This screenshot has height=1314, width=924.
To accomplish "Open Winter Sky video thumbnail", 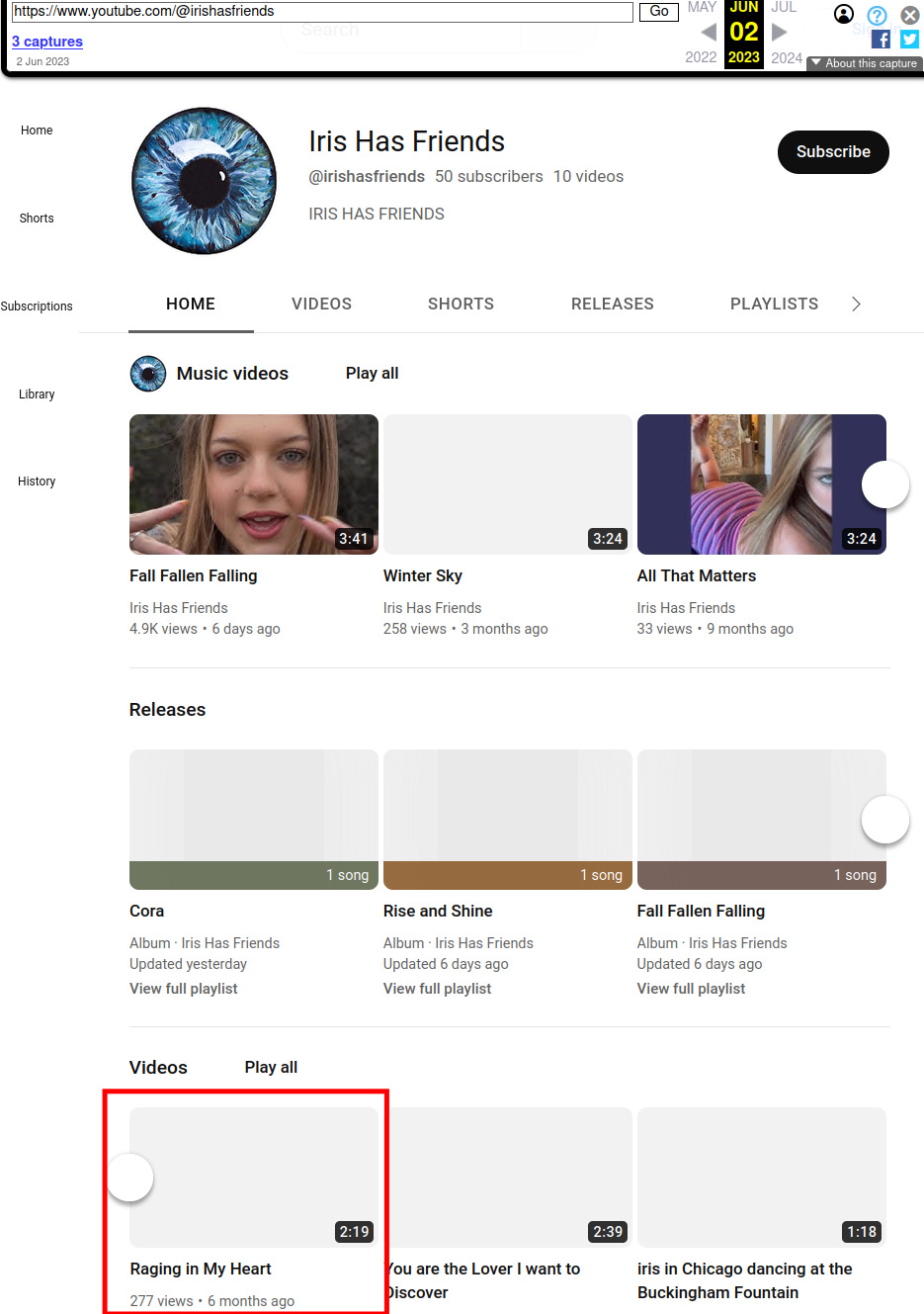I will 508,484.
